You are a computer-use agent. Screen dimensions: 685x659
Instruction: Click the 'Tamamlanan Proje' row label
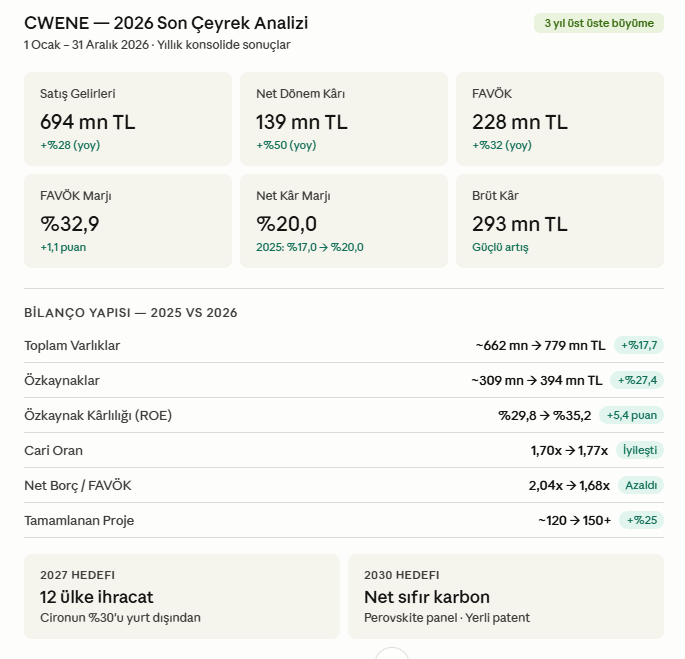[x=79, y=520]
